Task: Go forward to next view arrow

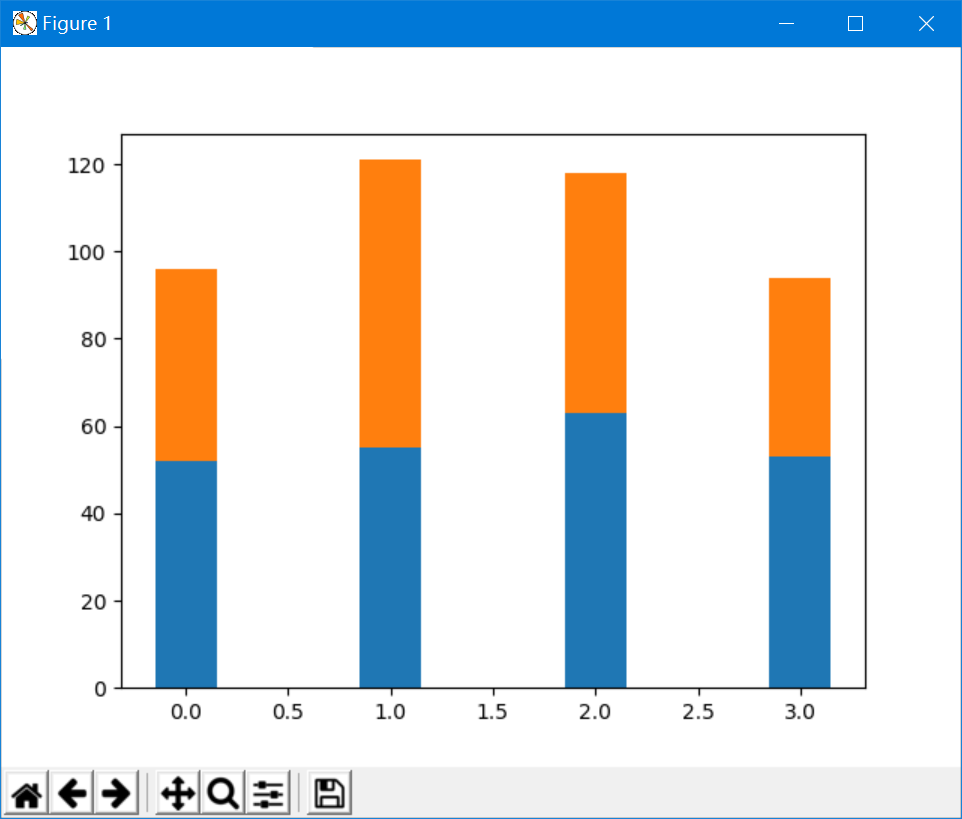Action: (x=116, y=793)
